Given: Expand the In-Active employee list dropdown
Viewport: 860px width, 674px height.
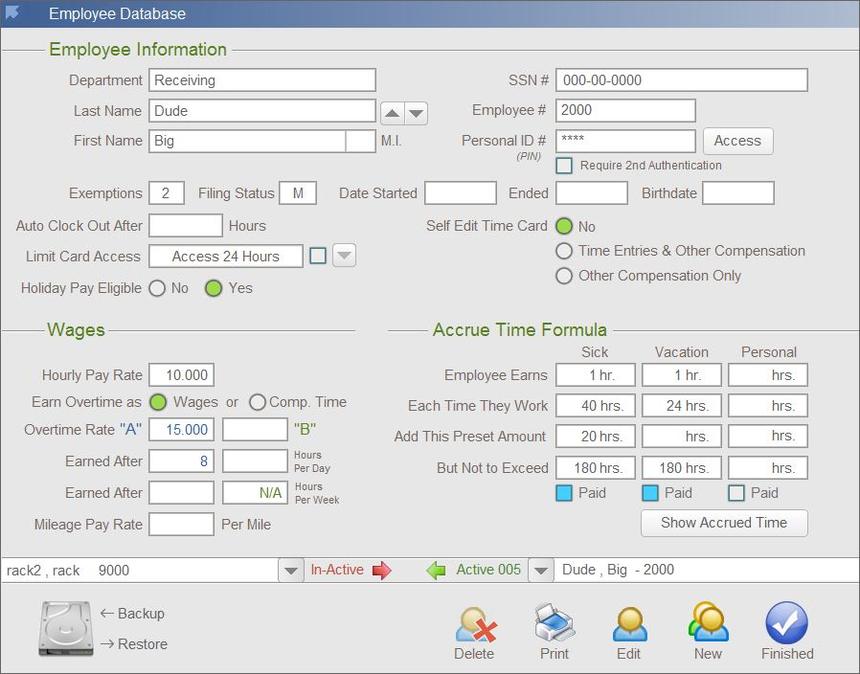Looking at the screenshot, I should (x=290, y=569).
